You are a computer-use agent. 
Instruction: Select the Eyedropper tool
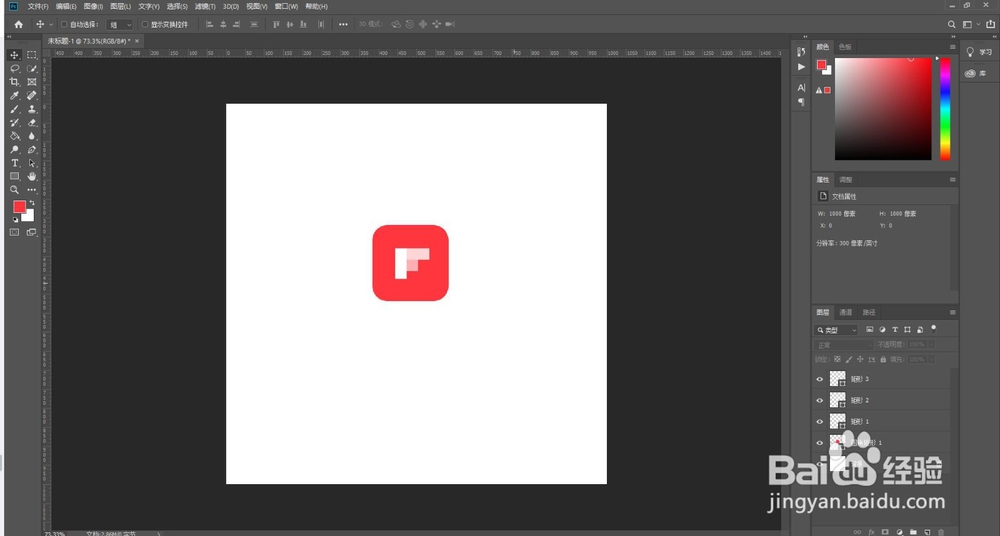pyautogui.click(x=14, y=96)
